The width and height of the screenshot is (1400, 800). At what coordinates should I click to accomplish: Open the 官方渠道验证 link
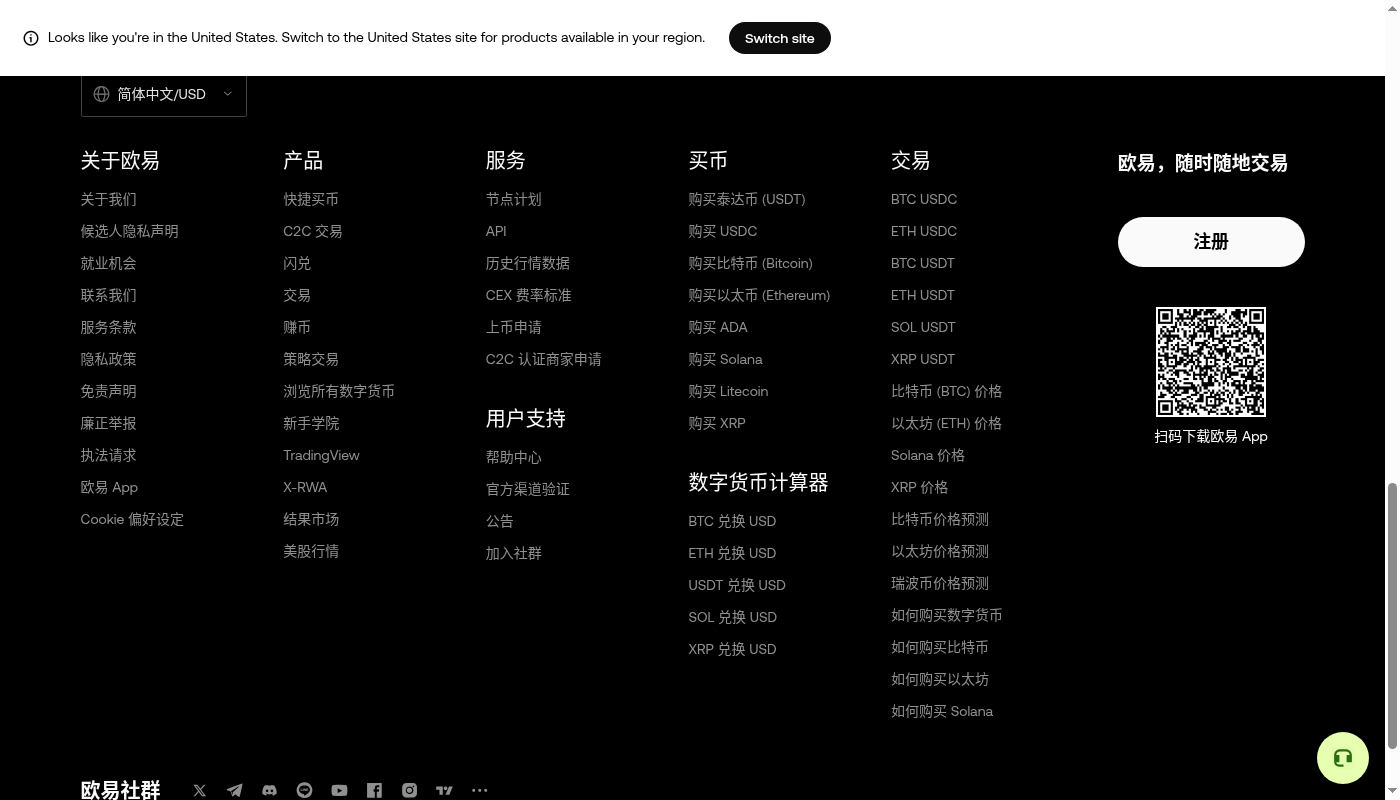[x=528, y=489]
